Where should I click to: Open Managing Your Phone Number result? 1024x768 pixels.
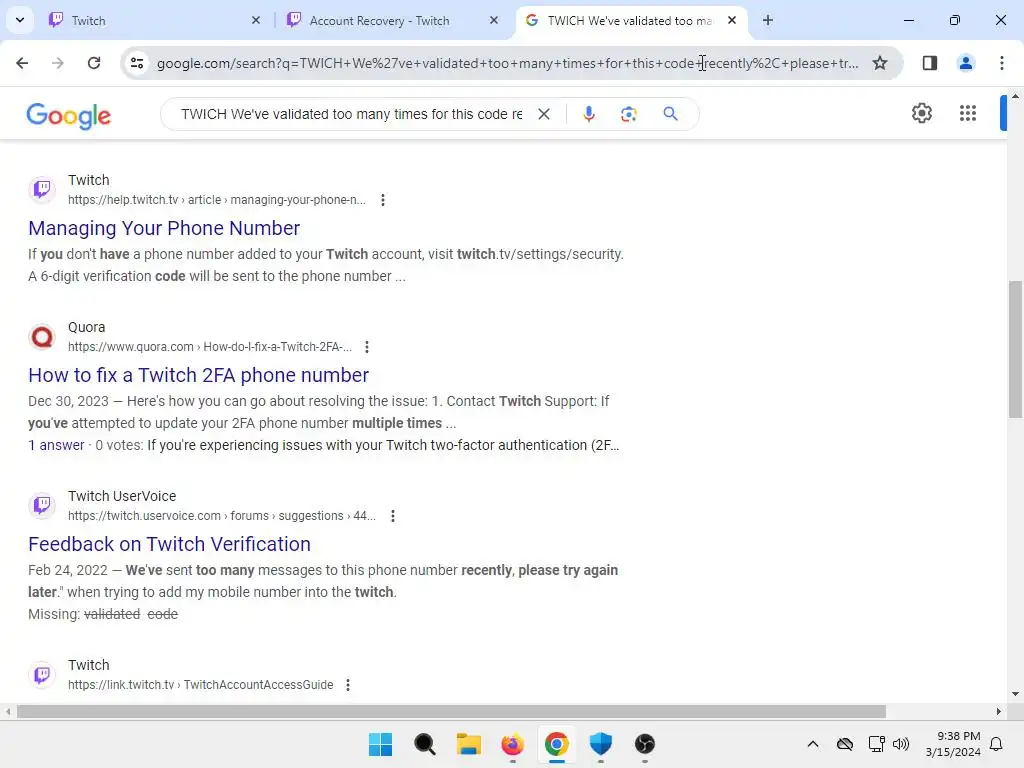click(164, 228)
